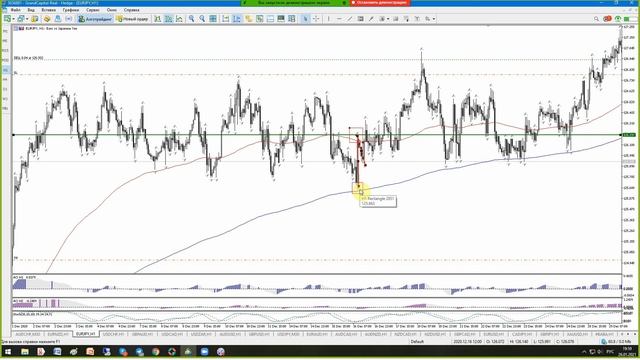Toggle the Toolbox panel icon

58,19
